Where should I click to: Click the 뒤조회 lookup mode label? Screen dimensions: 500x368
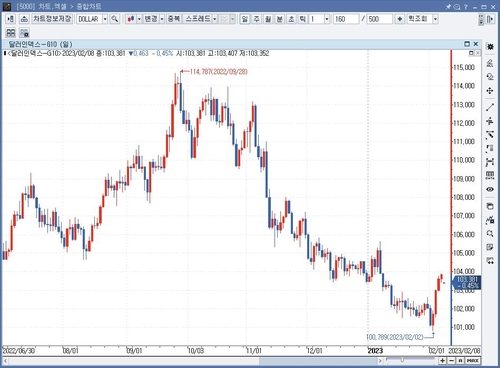[419, 19]
